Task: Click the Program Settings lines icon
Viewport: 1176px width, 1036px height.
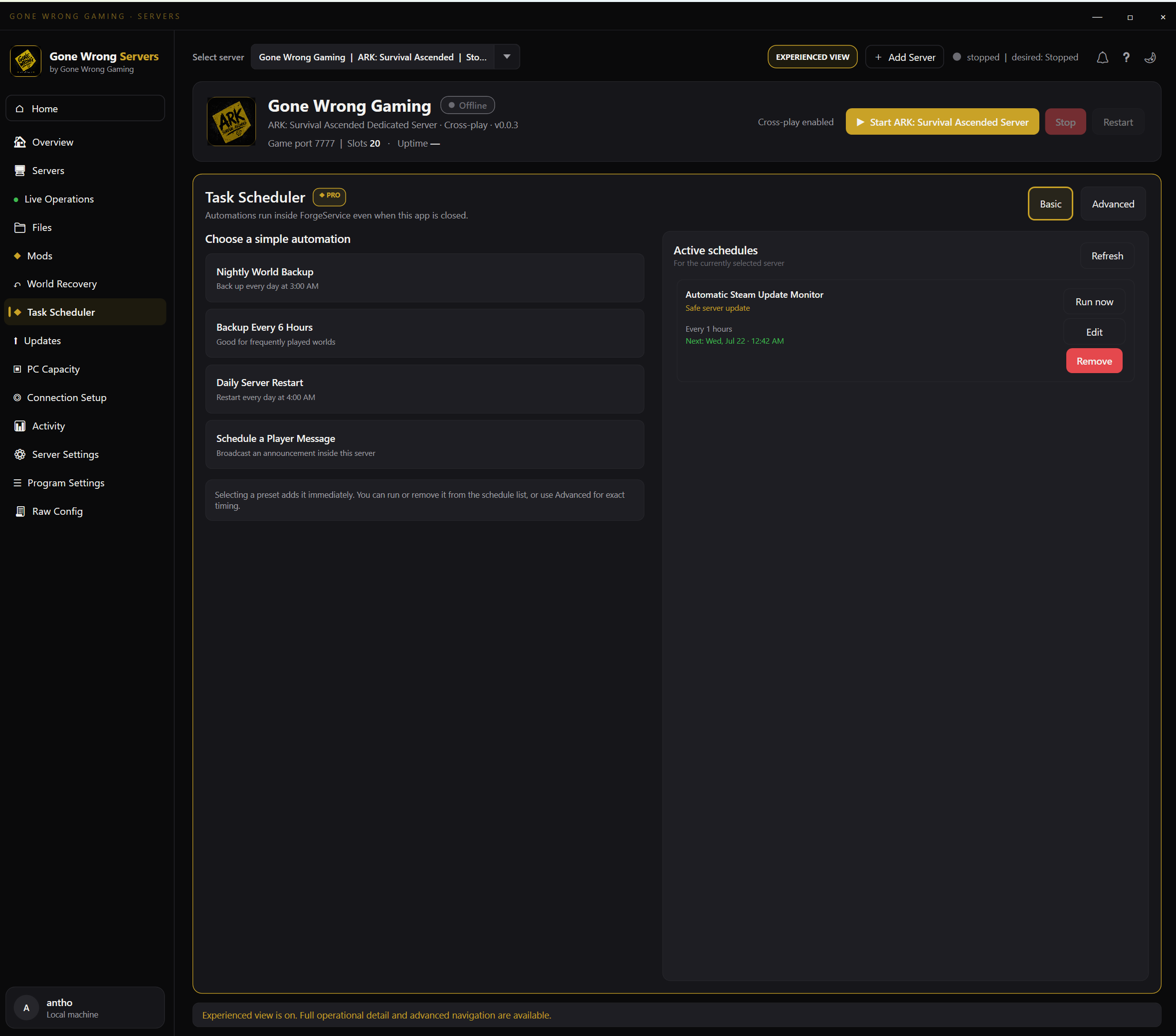Action: point(17,483)
